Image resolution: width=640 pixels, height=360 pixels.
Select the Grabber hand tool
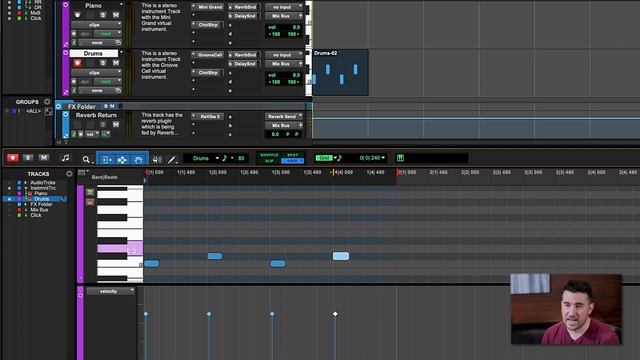point(139,160)
